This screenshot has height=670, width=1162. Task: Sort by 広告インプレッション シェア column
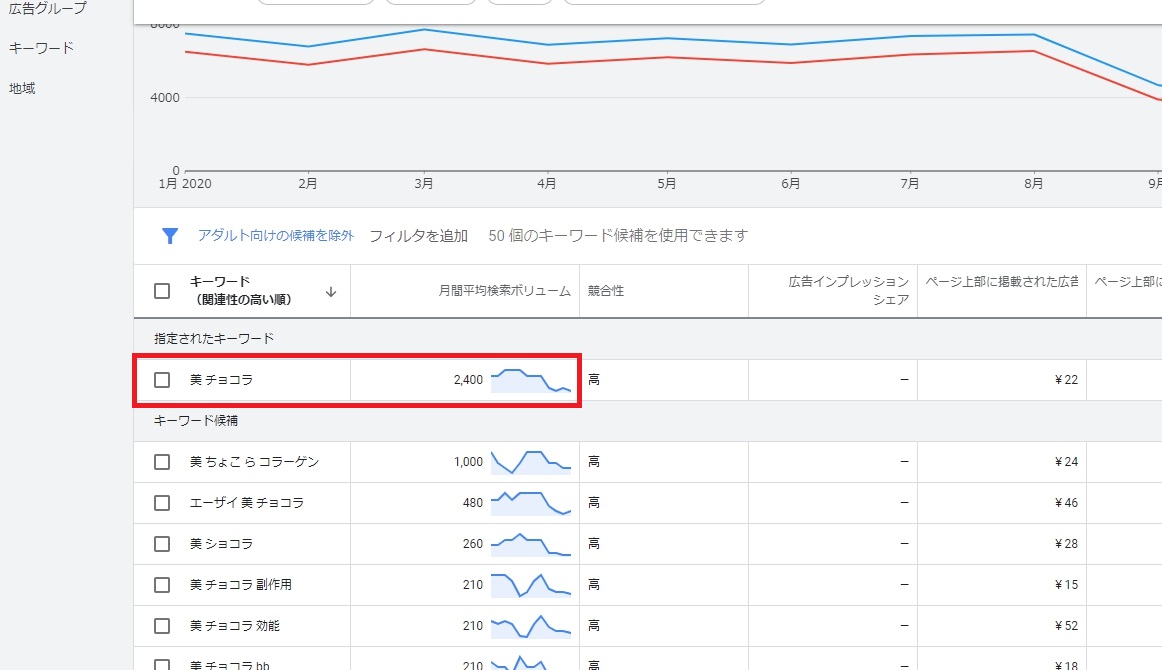pos(848,291)
